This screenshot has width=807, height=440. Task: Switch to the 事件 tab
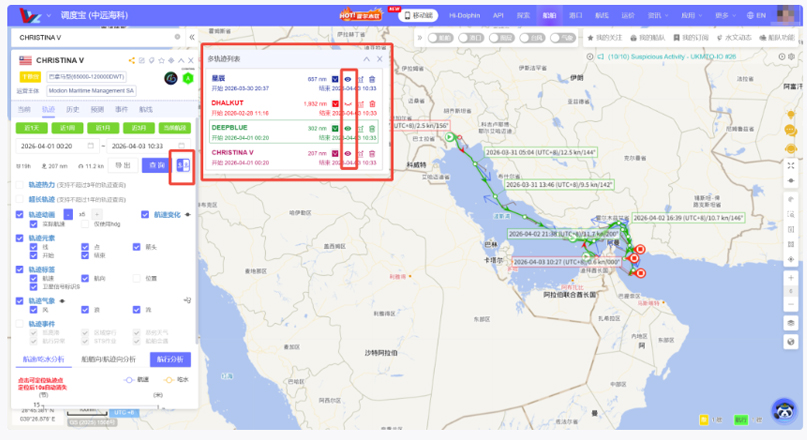122,109
